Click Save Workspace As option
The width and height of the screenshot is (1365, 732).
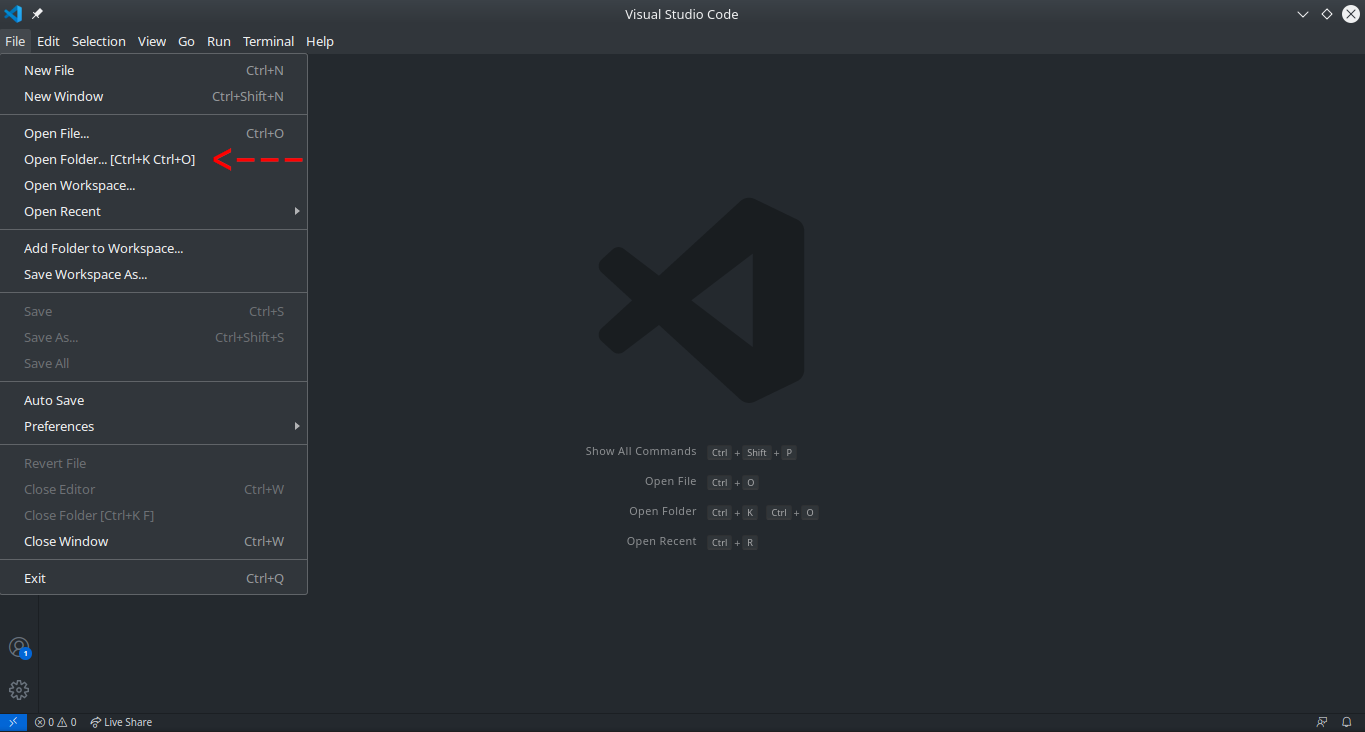point(85,274)
